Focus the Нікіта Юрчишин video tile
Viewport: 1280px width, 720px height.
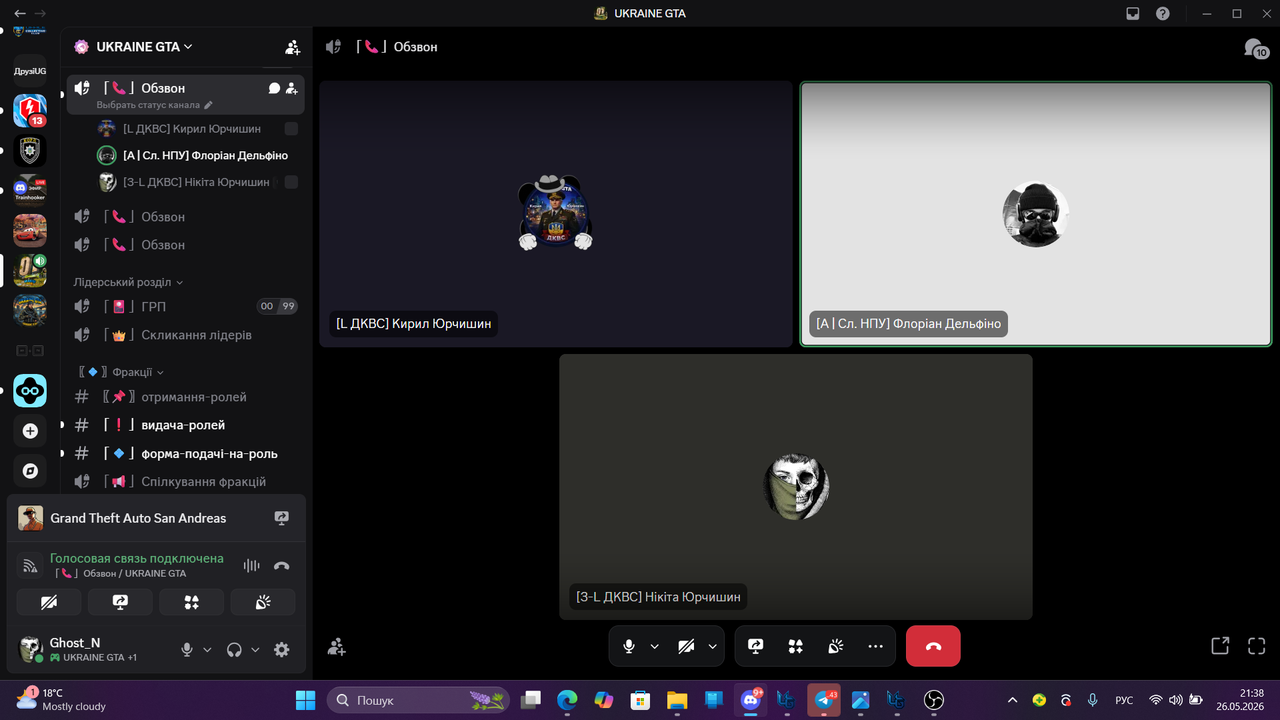(796, 487)
